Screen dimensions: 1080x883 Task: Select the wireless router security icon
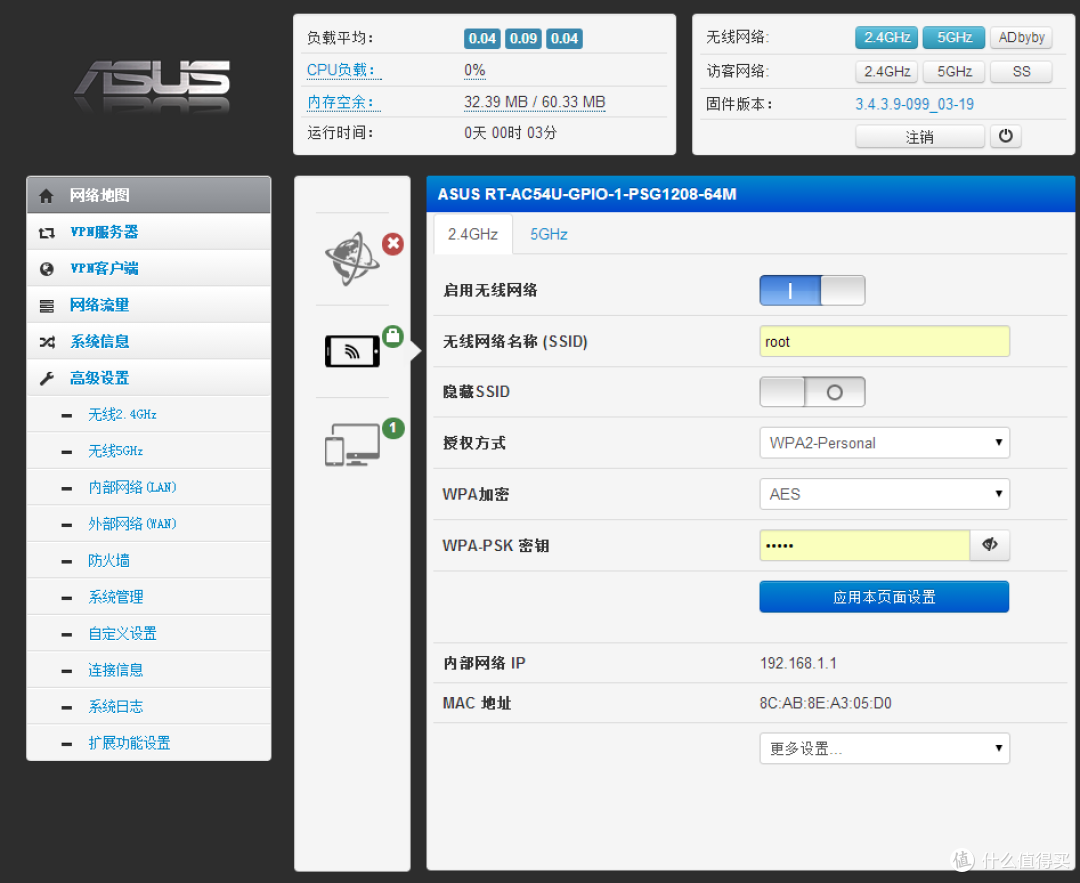point(352,350)
